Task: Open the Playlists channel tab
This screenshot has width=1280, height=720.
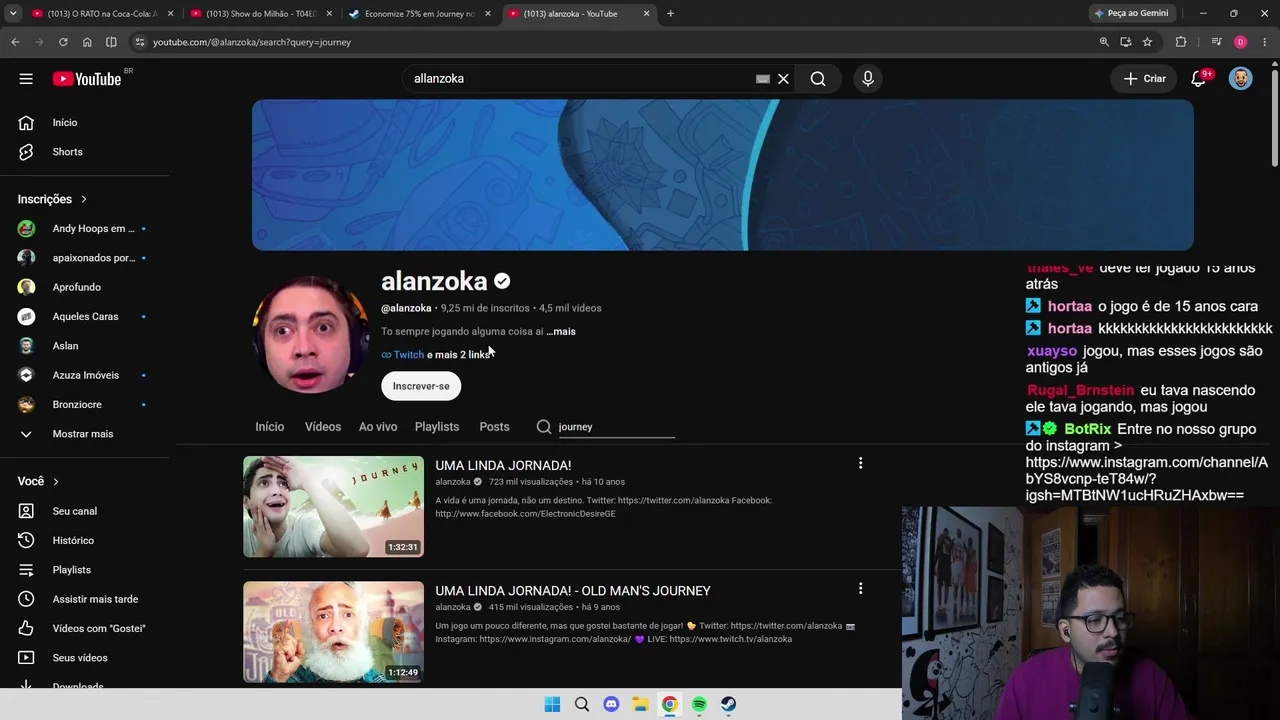Action: click(437, 427)
